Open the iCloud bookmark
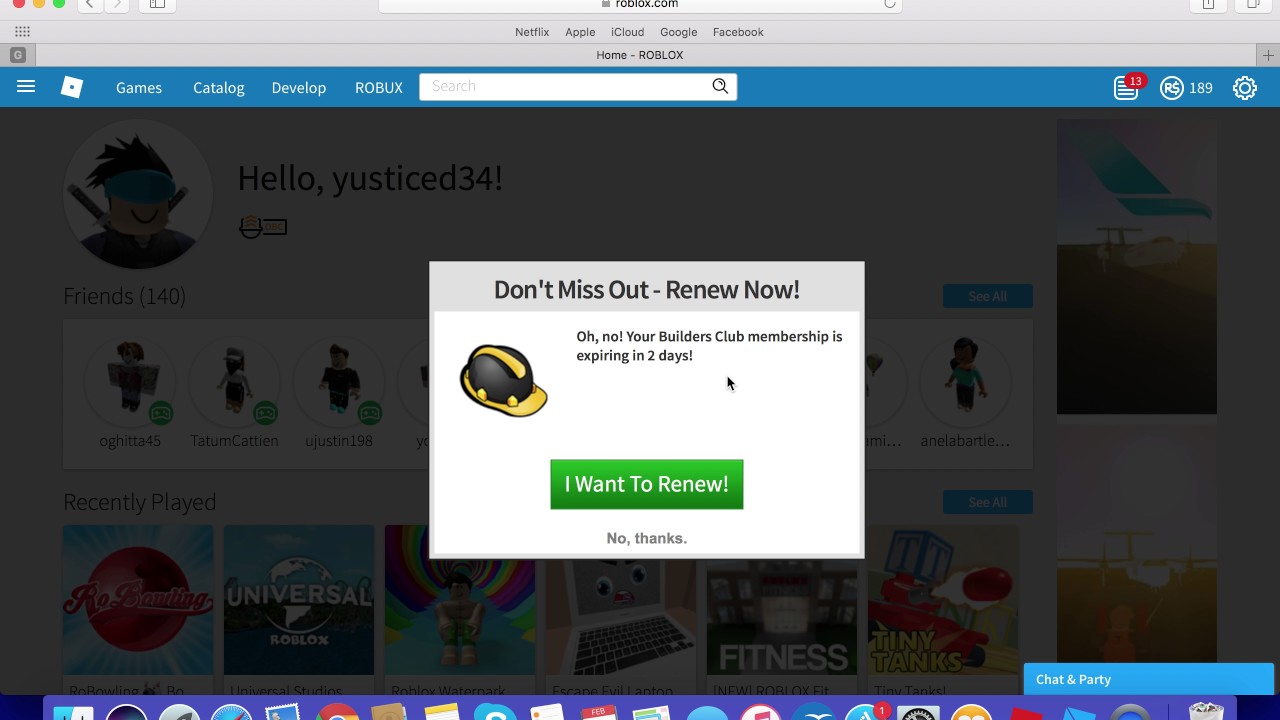 coord(628,32)
